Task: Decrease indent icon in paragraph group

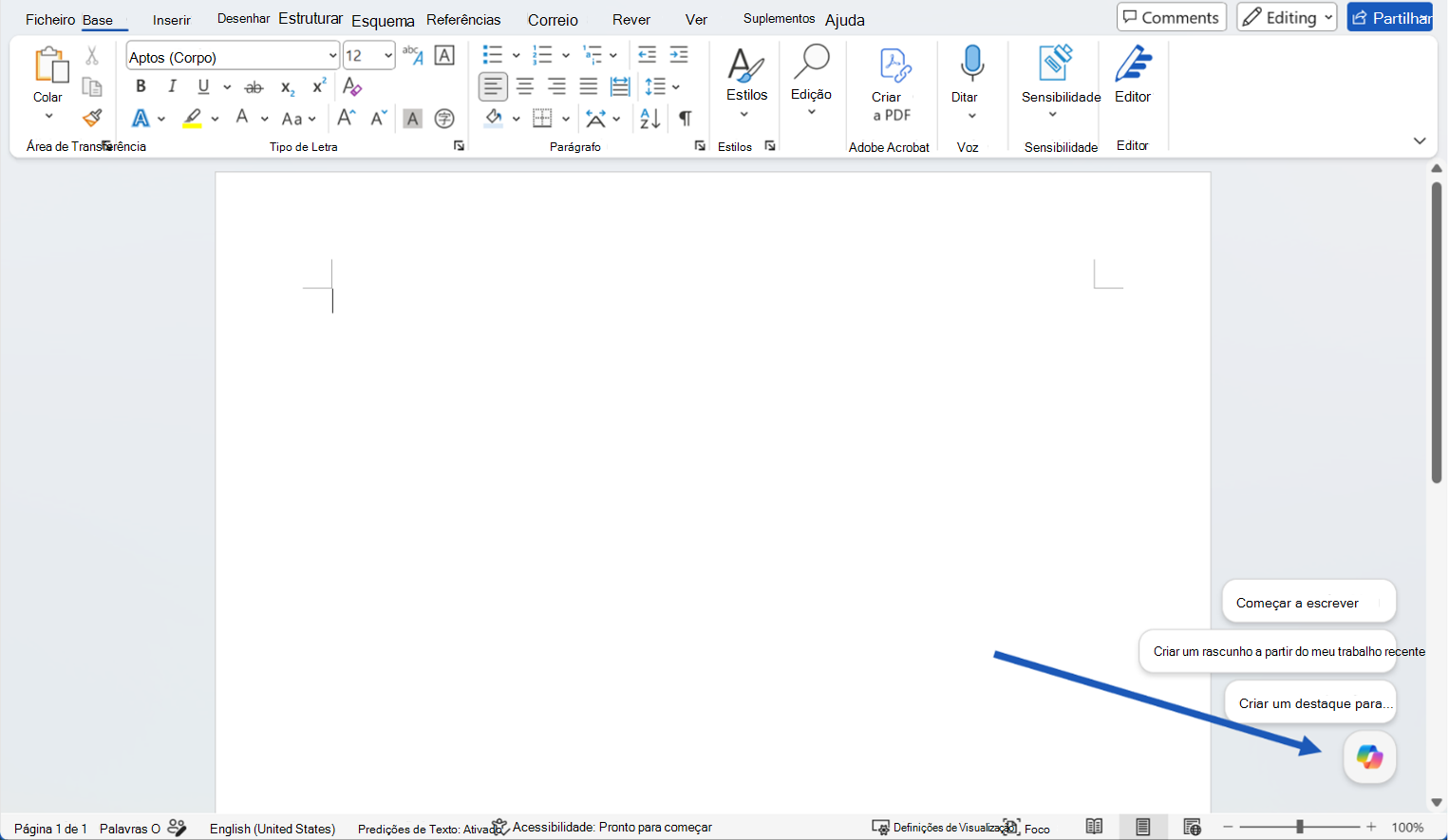Action: [x=648, y=55]
